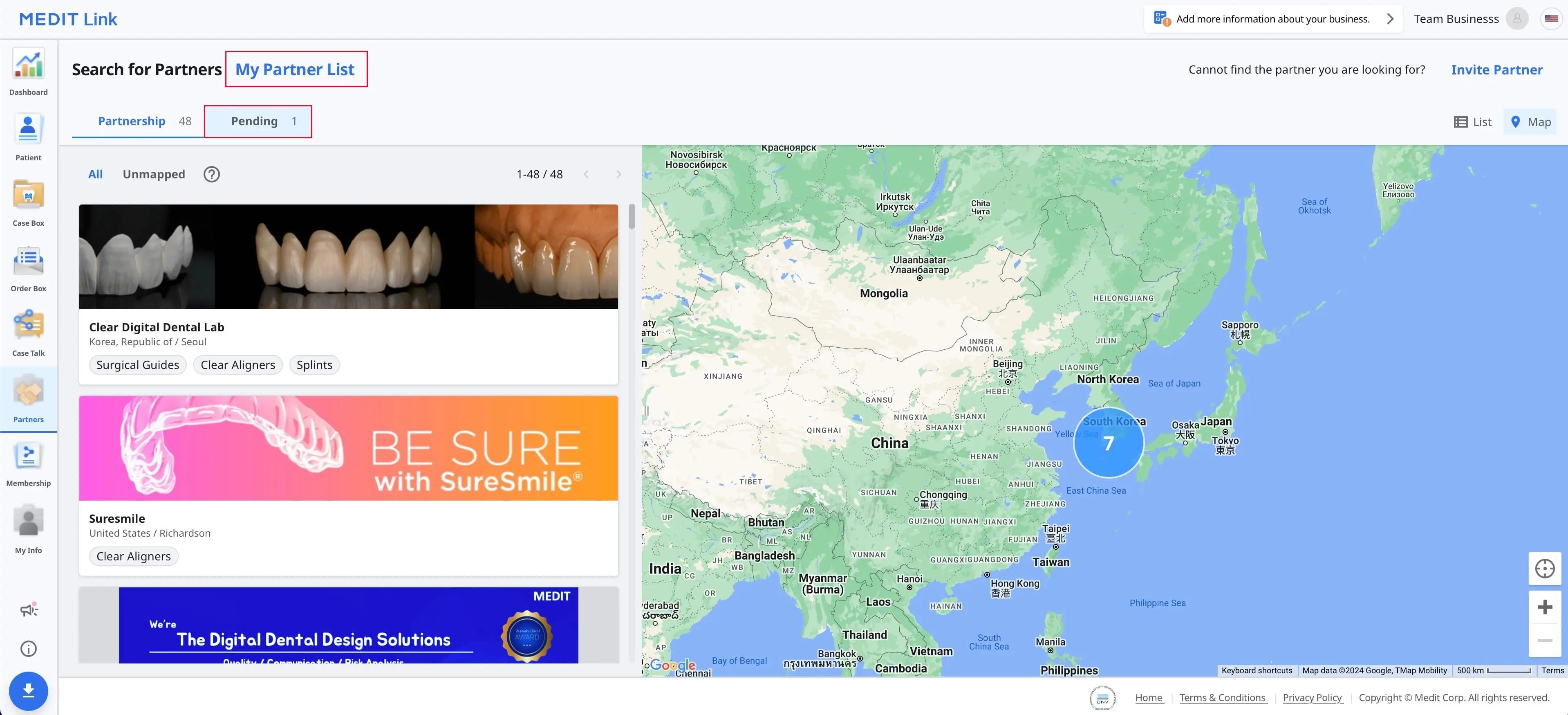This screenshot has height=715, width=1568.
Task: Open the Suresmile banner image
Action: pyautogui.click(x=348, y=448)
